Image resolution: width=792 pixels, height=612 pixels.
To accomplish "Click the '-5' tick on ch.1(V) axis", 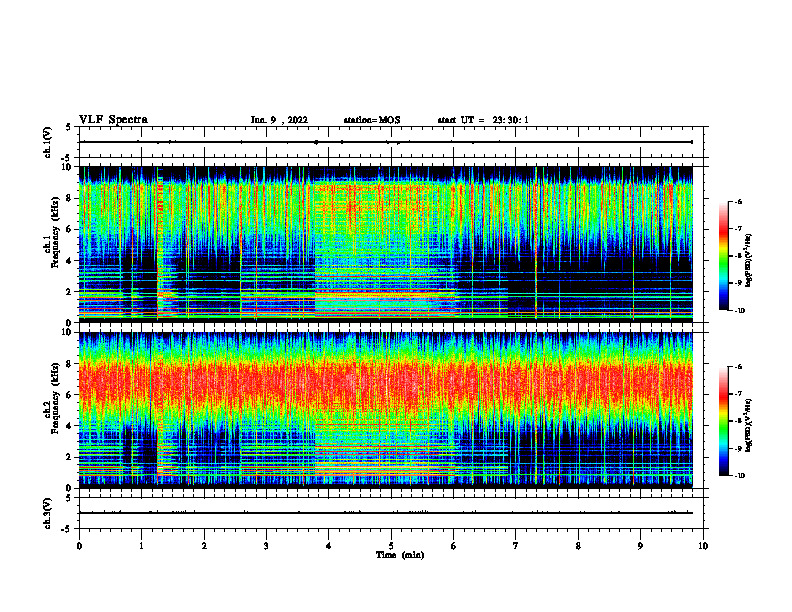I will coord(68,158).
